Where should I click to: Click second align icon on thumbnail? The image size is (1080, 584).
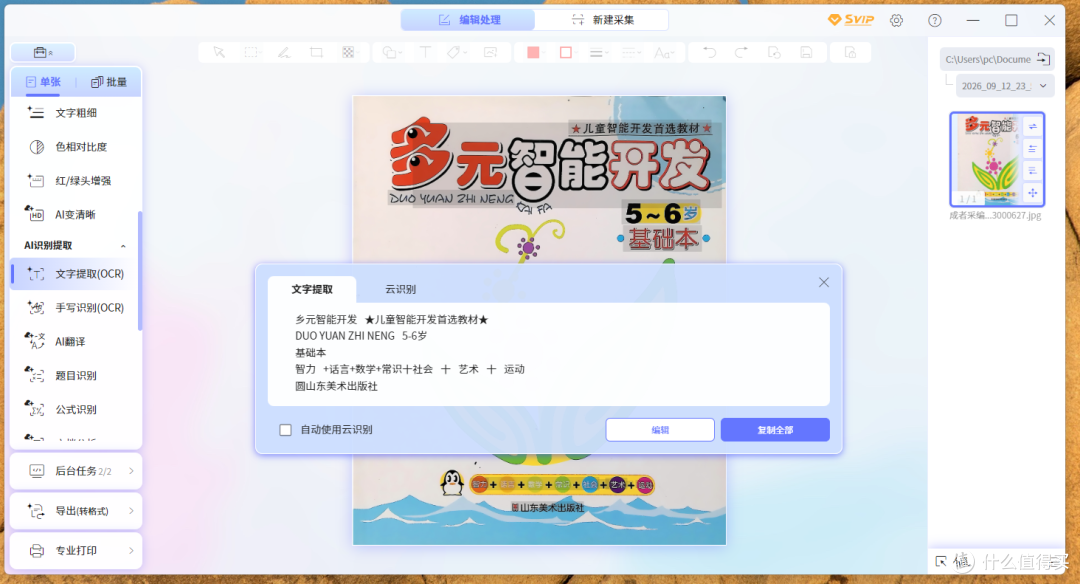[x=1032, y=149]
